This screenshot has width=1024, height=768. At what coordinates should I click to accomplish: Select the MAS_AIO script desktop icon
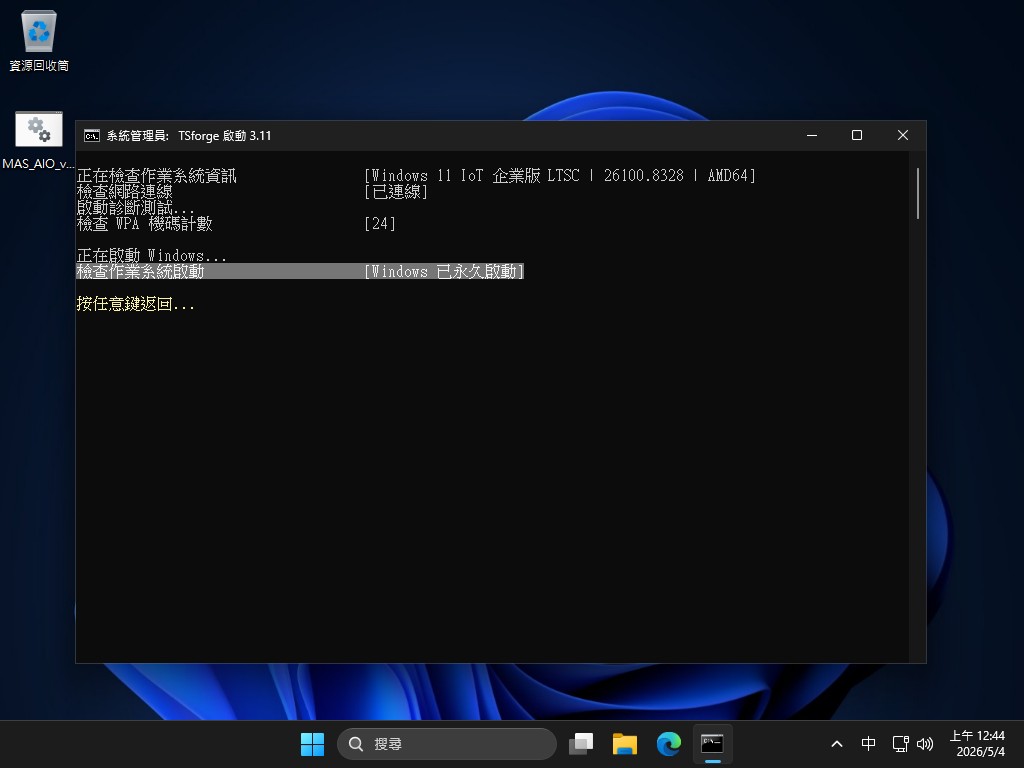coord(39,140)
